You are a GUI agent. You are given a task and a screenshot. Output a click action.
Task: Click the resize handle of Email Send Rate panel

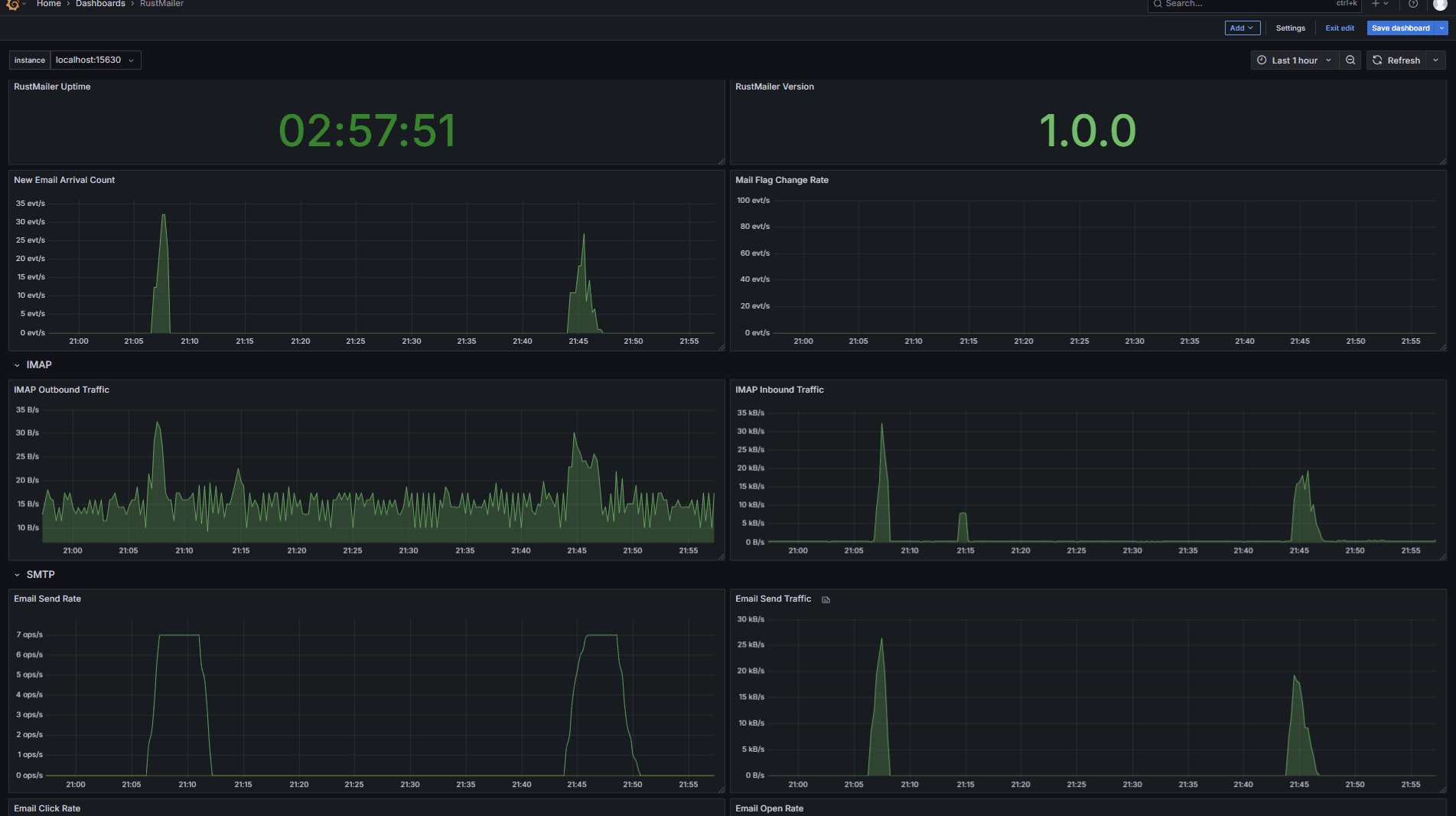click(x=721, y=789)
